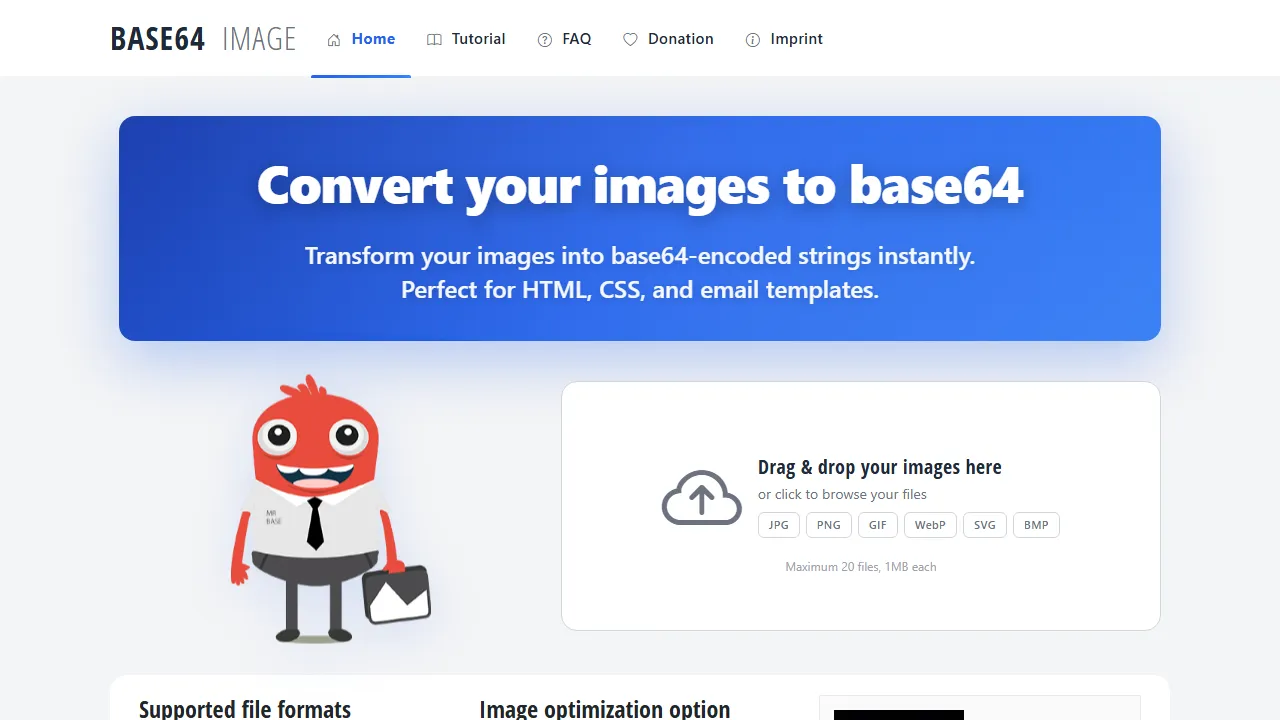
Task: Select the BMP format badge
Action: [1036, 524]
